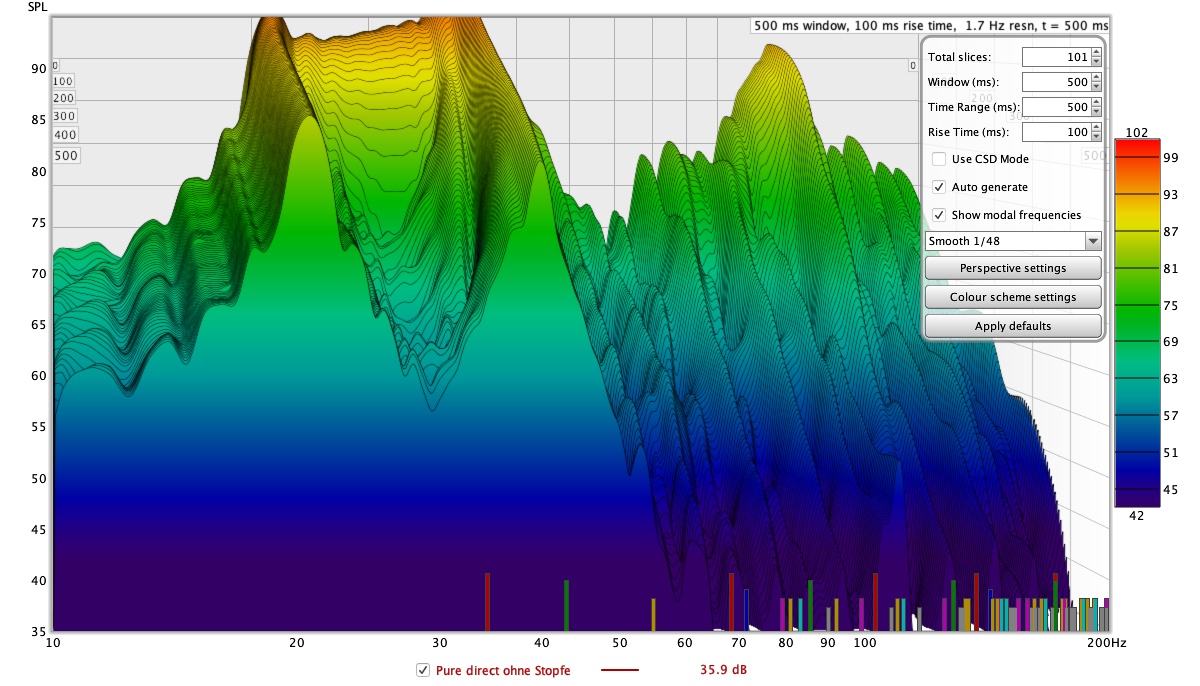
Task: Enable the Use CSD Mode checkbox
Action: [939, 159]
